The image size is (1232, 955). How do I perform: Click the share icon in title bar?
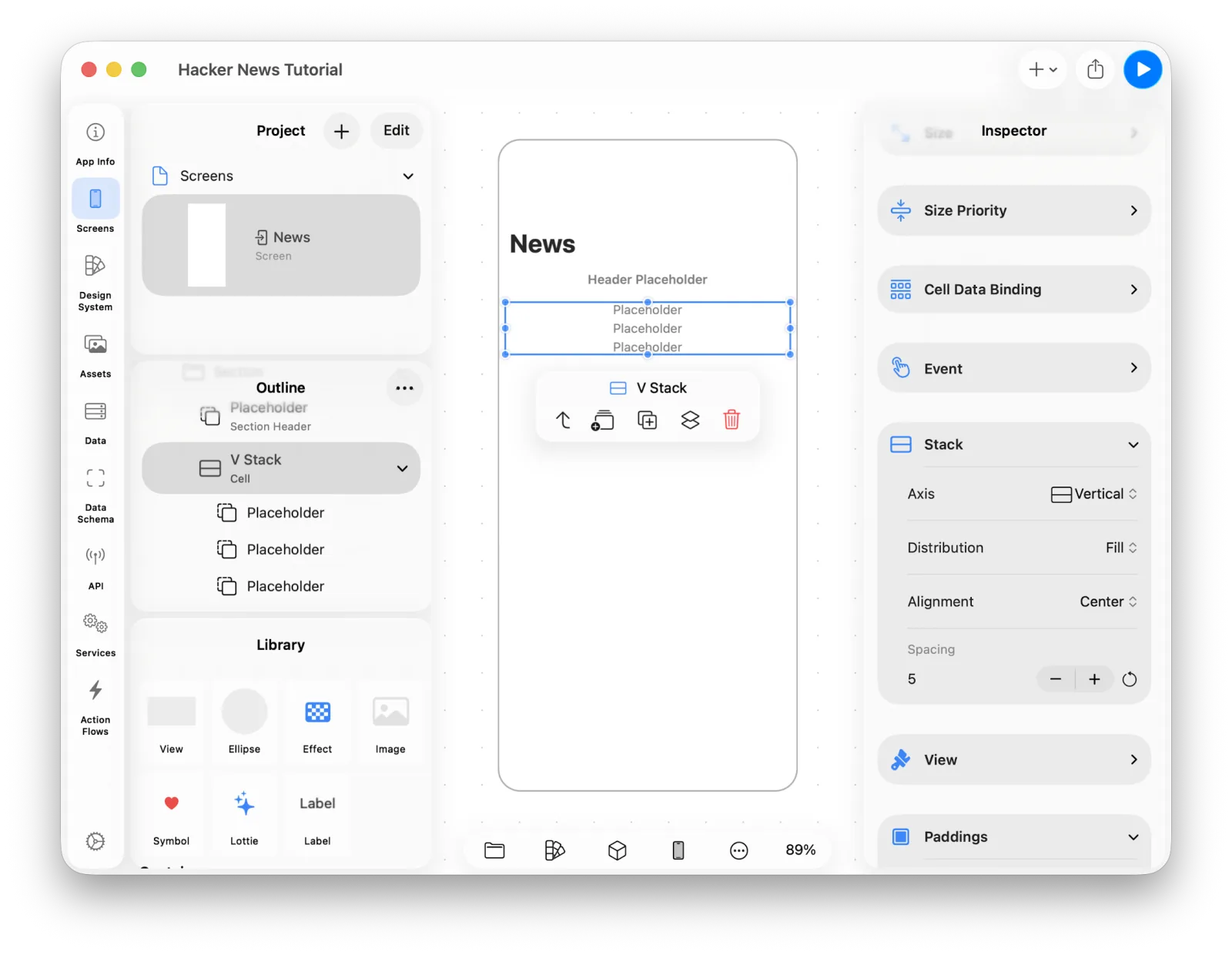tap(1095, 69)
